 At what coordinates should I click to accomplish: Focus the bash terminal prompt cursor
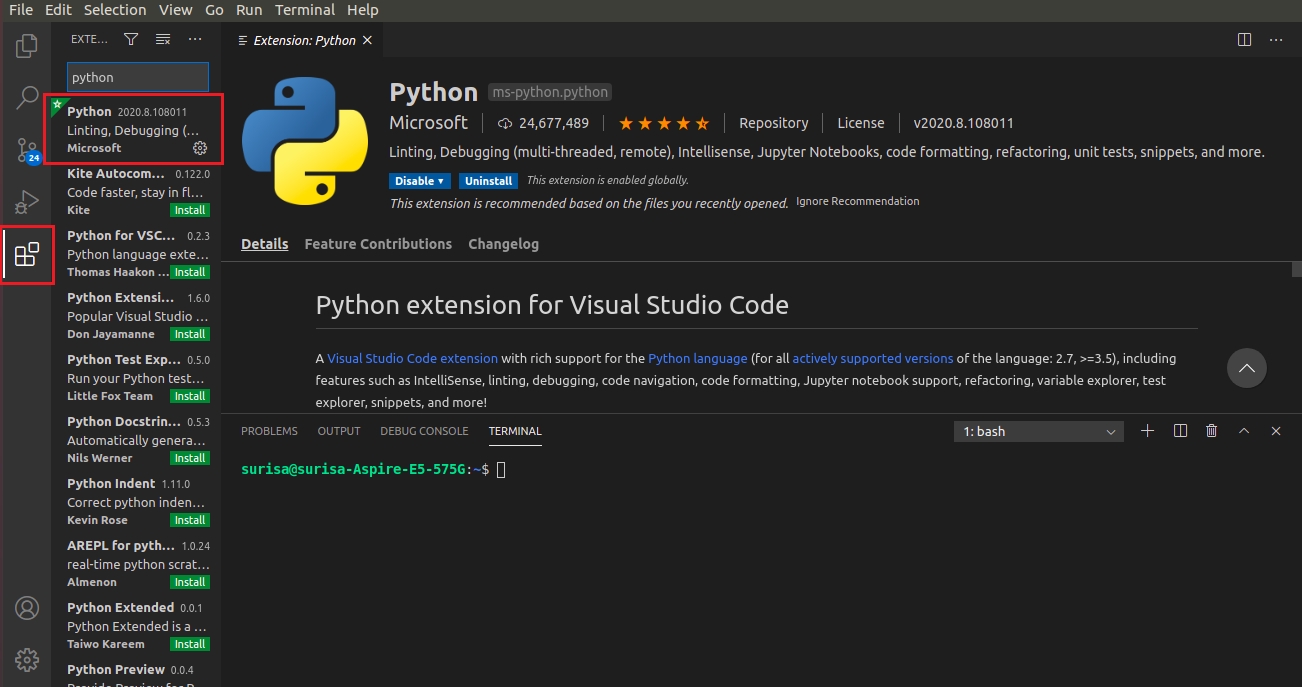tap(501, 469)
